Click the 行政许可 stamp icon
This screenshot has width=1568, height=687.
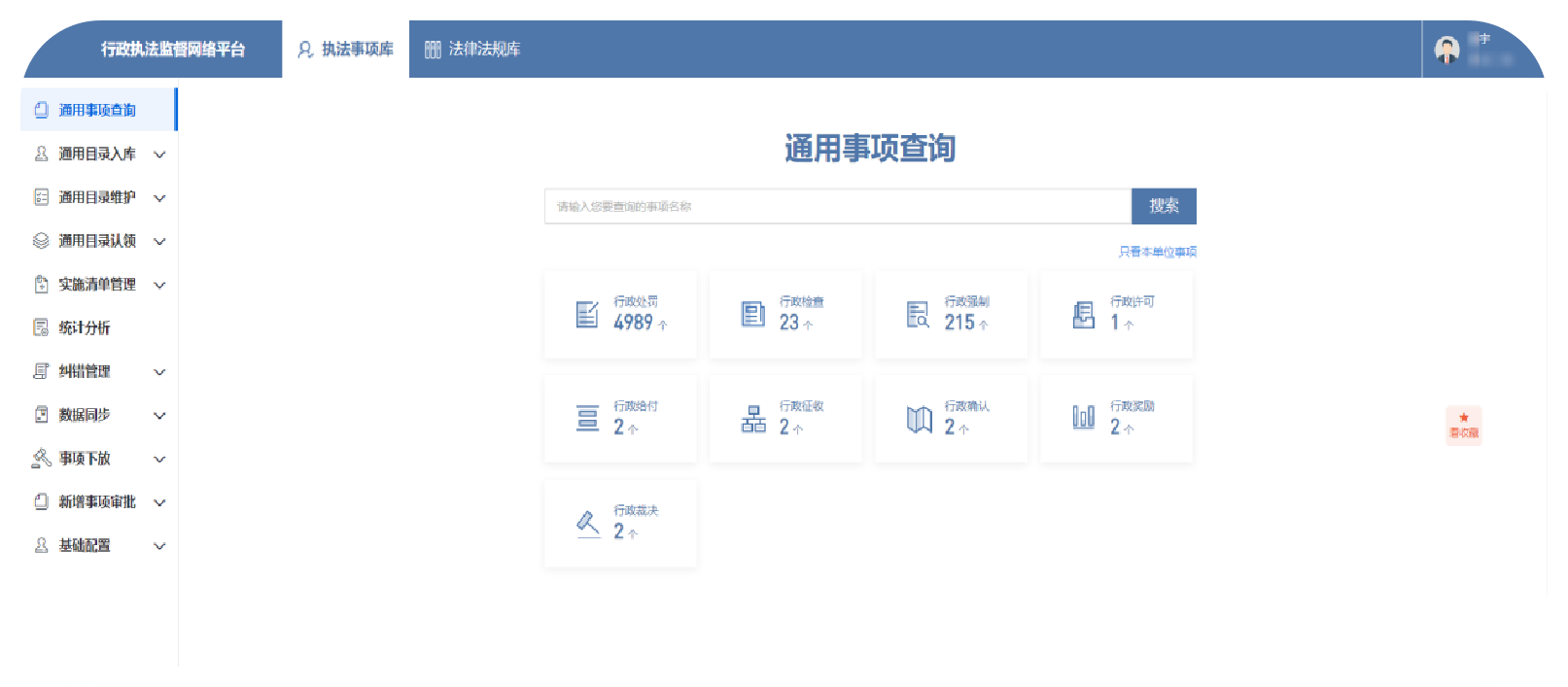[1084, 314]
